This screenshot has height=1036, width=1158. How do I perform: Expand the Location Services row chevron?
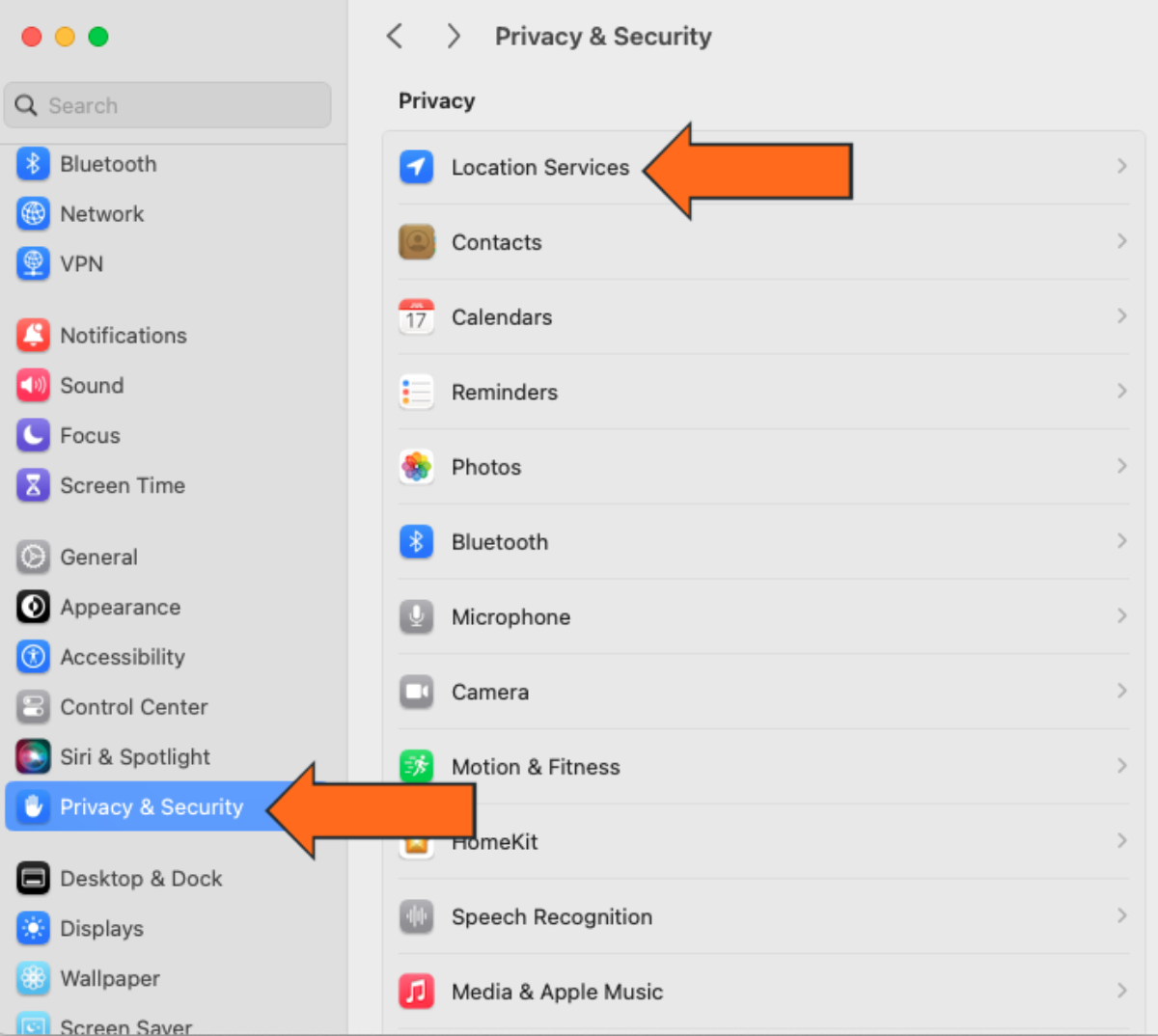pos(1121,166)
